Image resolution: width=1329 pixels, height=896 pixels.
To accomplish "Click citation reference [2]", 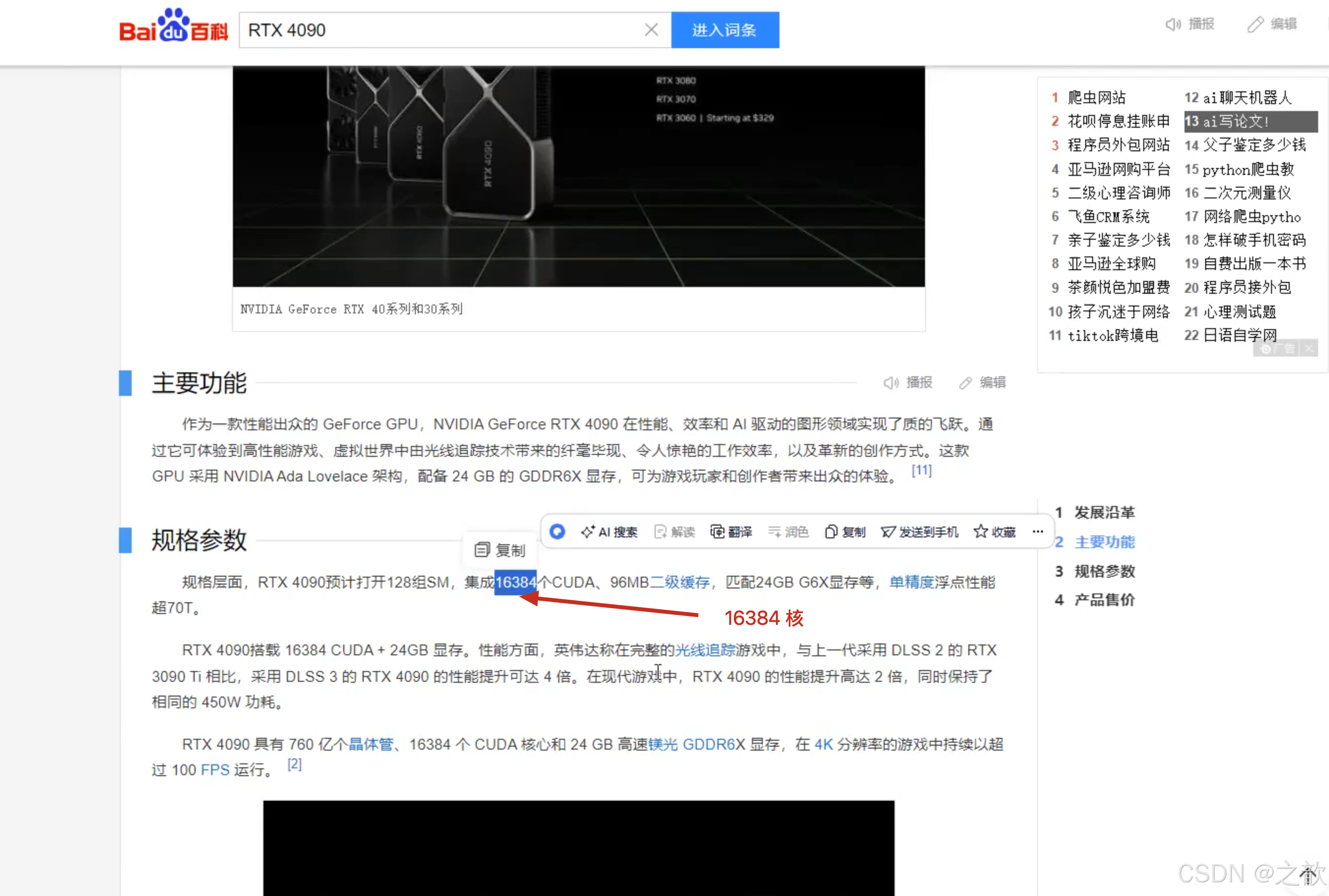I will [294, 764].
